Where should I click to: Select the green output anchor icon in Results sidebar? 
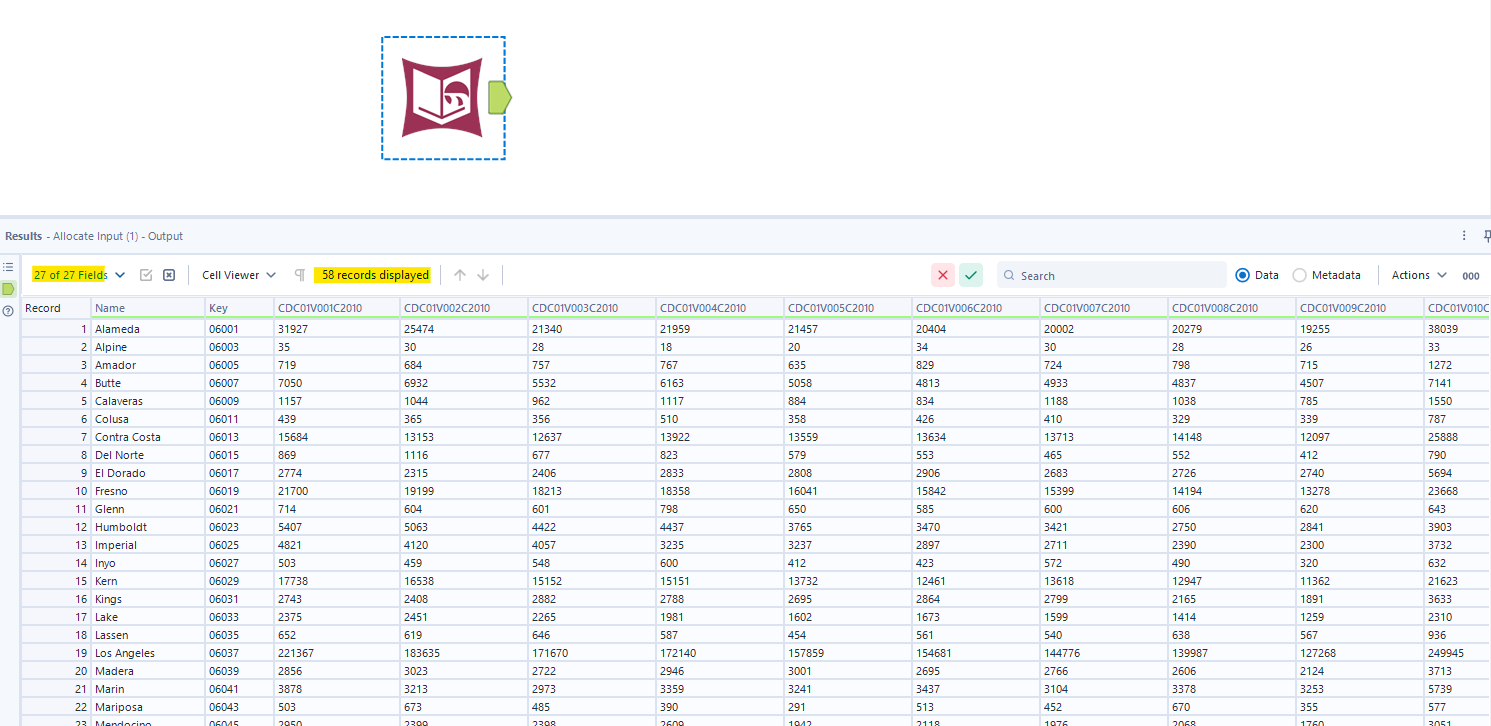click(8, 289)
